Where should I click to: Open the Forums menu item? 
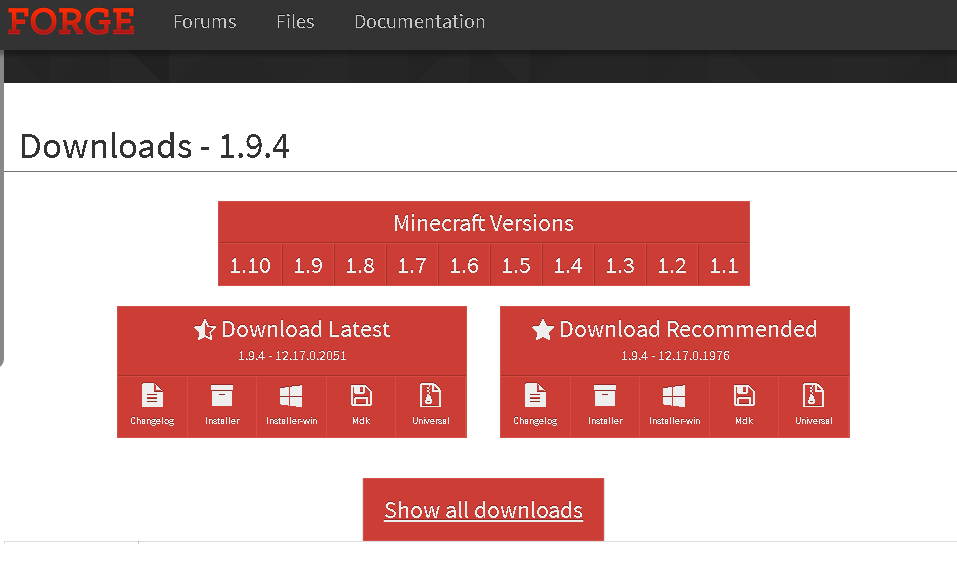point(204,21)
